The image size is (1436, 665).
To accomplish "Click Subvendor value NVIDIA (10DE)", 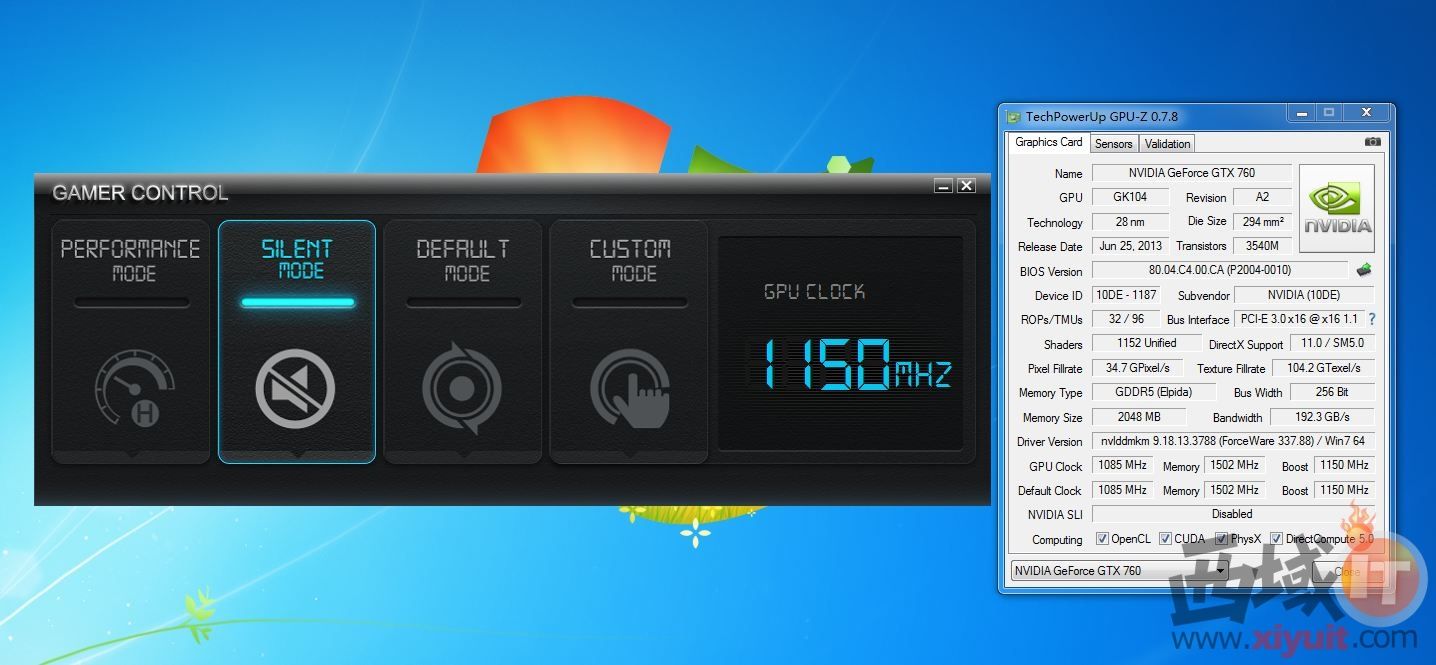I will pos(1304,295).
